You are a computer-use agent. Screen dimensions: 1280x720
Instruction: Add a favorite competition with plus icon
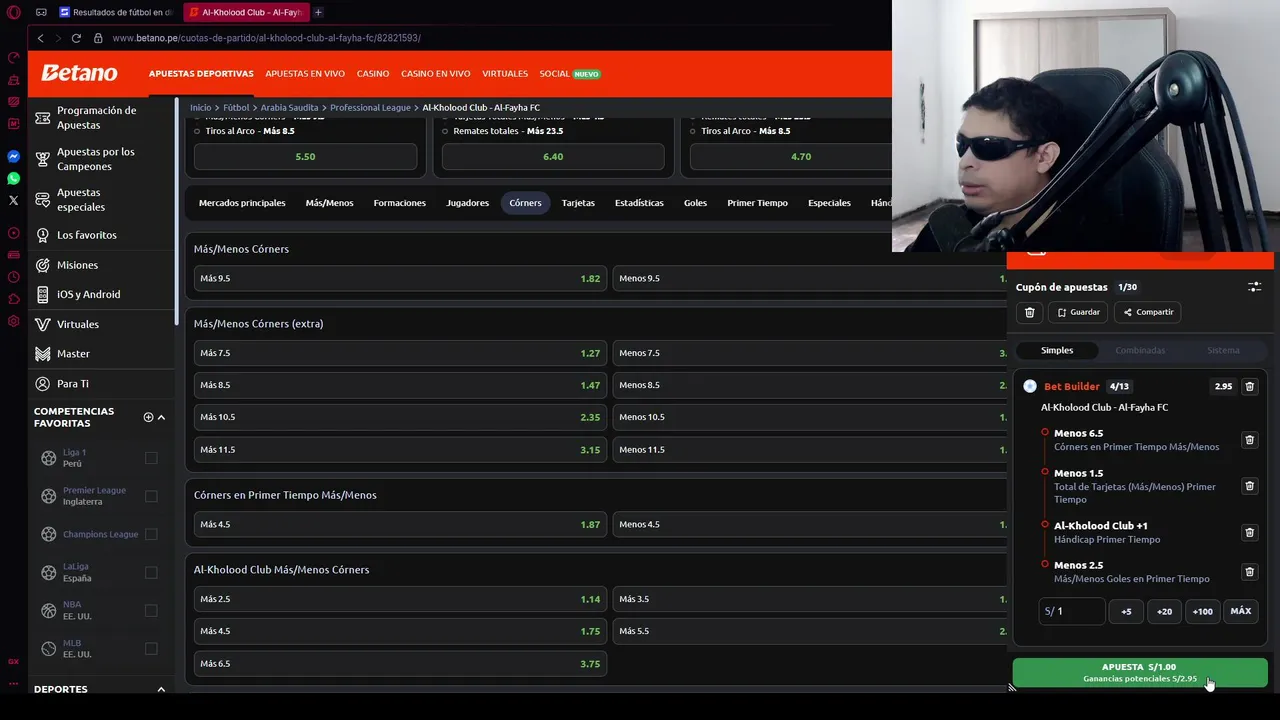pos(148,417)
